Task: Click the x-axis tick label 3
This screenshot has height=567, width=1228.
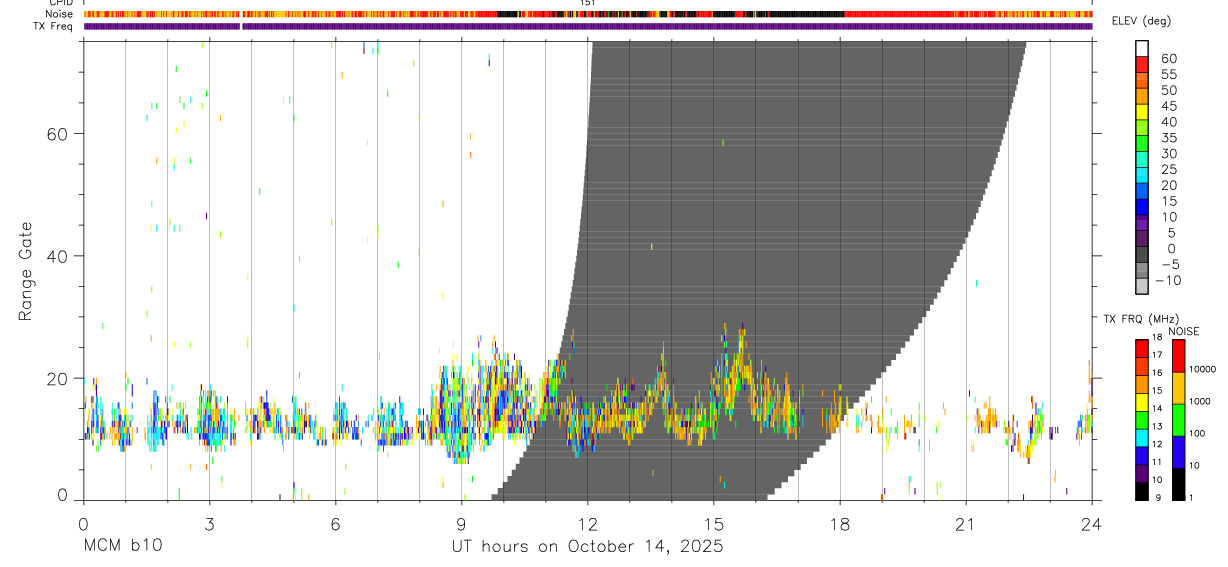Action: 209,523
